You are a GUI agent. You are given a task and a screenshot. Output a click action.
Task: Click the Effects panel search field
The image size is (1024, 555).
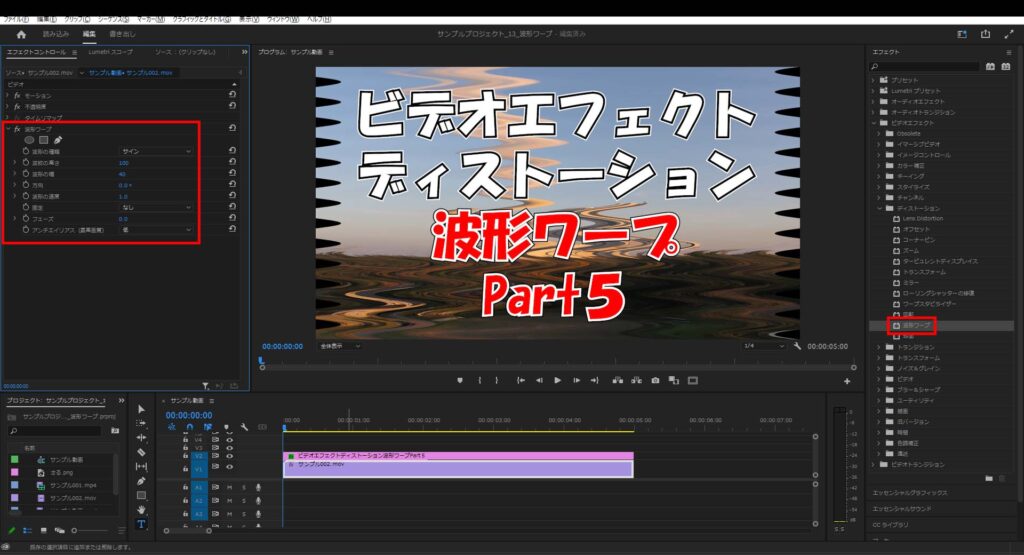(x=925, y=67)
